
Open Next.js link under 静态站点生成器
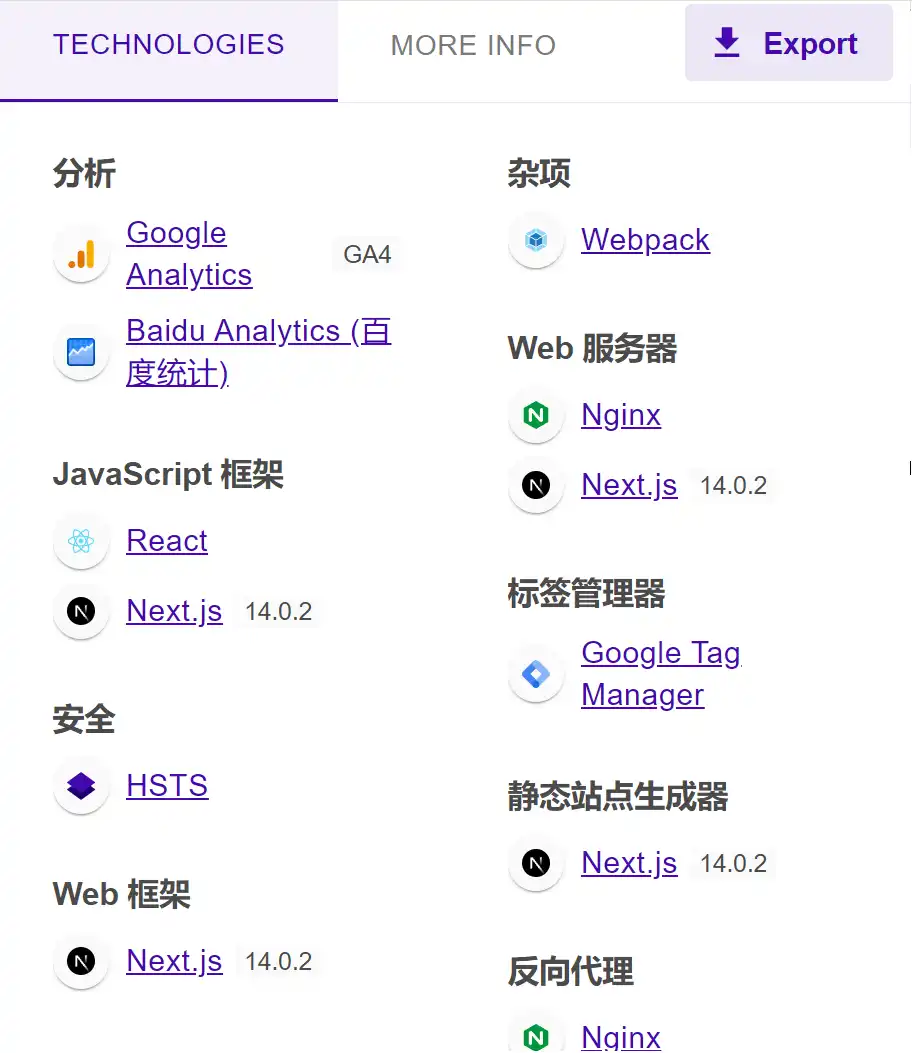629,863
